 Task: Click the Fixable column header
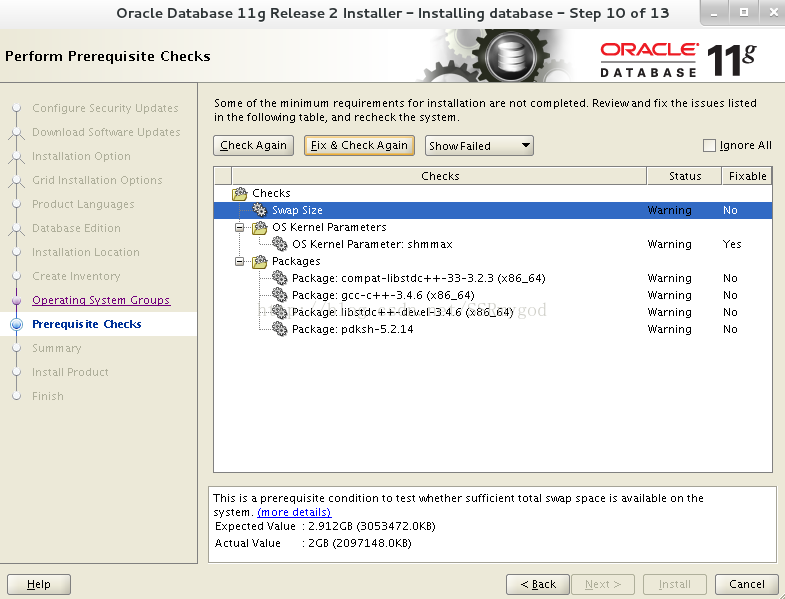click(x=747, y=176)
